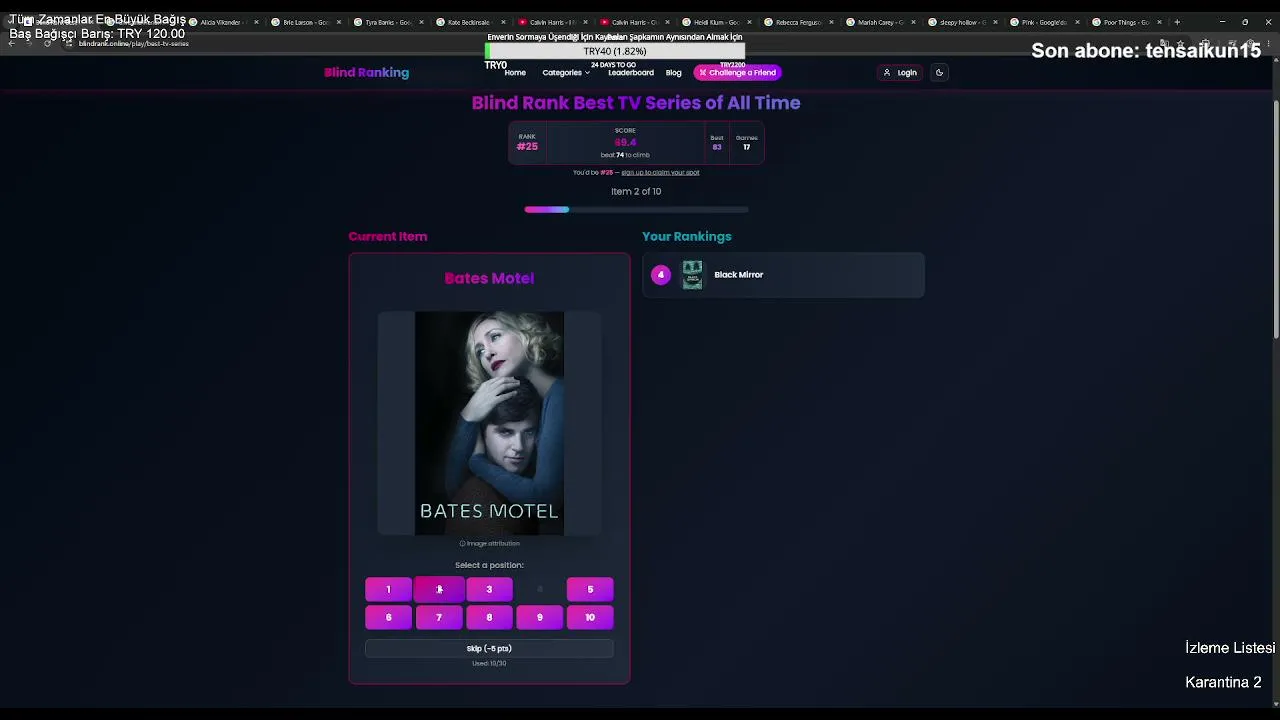Open the Categories dropdown menu
This screenshot has height=720, width=1280.
point(566,72)
